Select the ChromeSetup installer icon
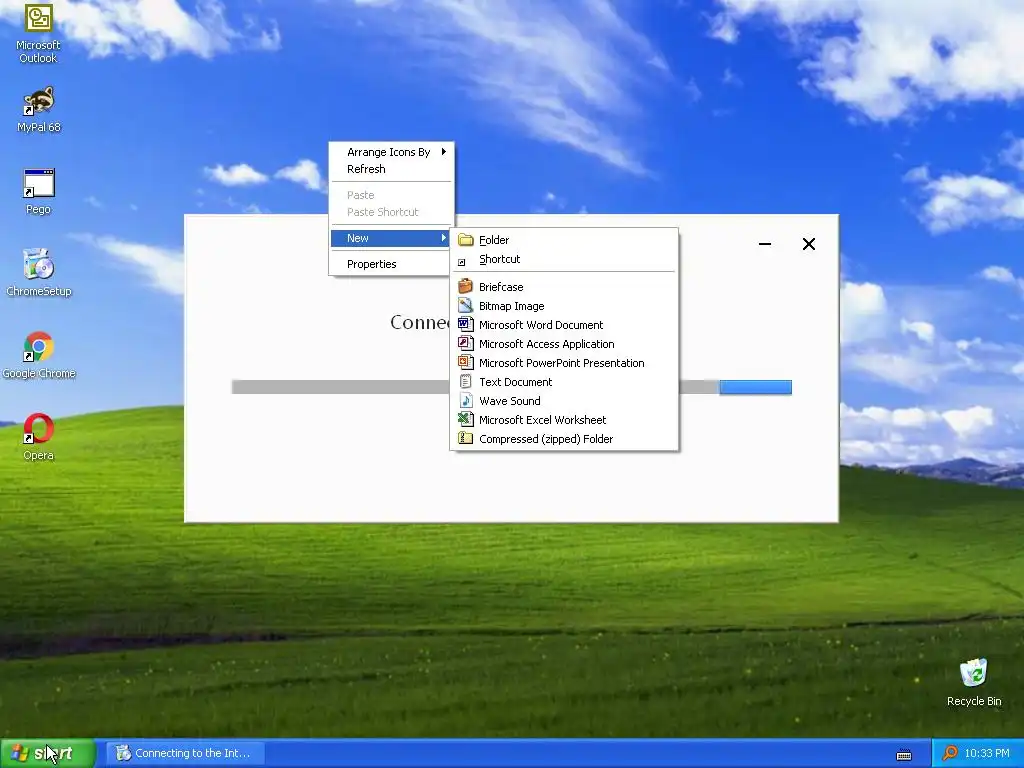1024x768 pixels. 39,274
